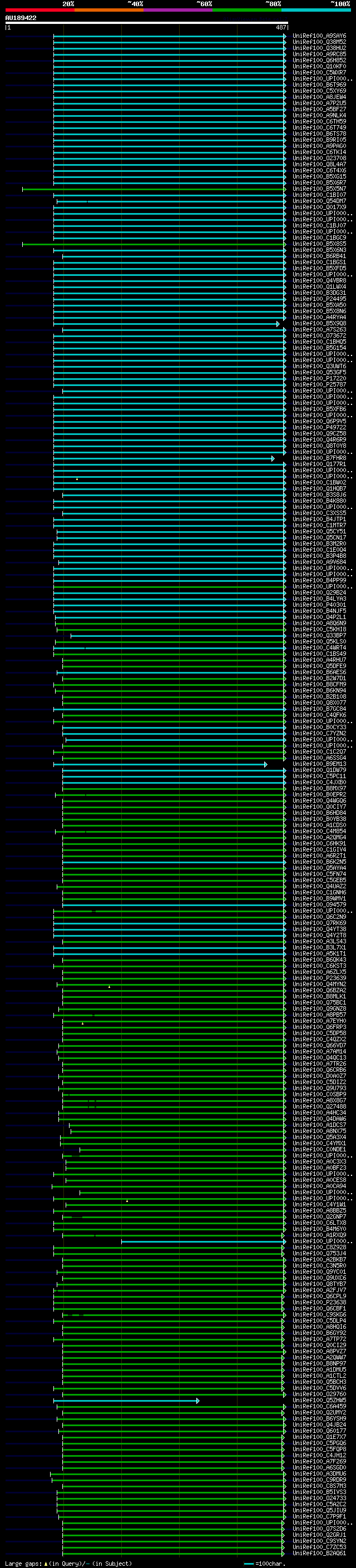Click the red 20% identity legend segment
Image resolution: width=356 pixels, height=1568 pixels.
(39, 10)
